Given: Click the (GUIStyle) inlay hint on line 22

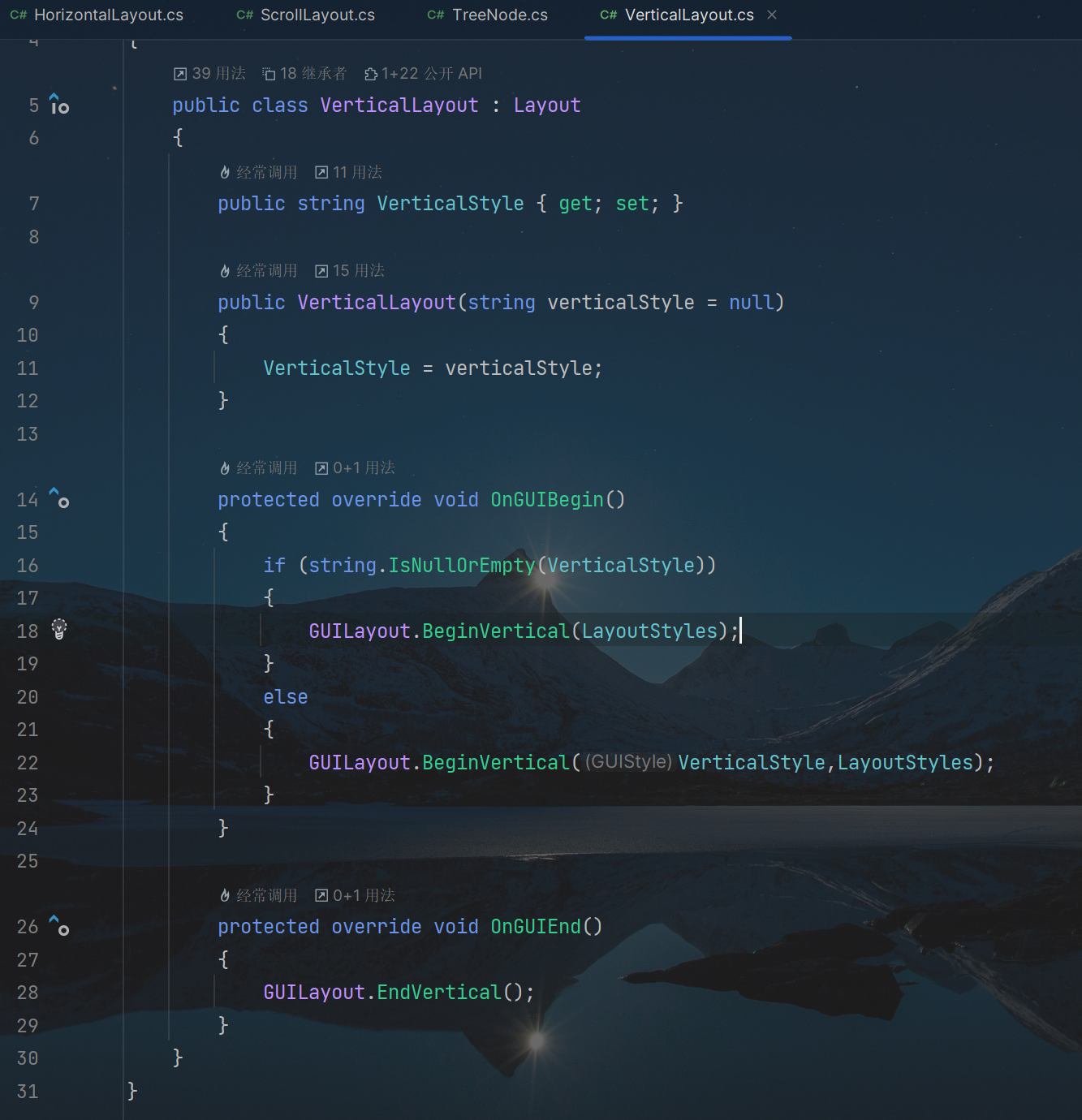Looking at the screenshot, I should point(628,762).
